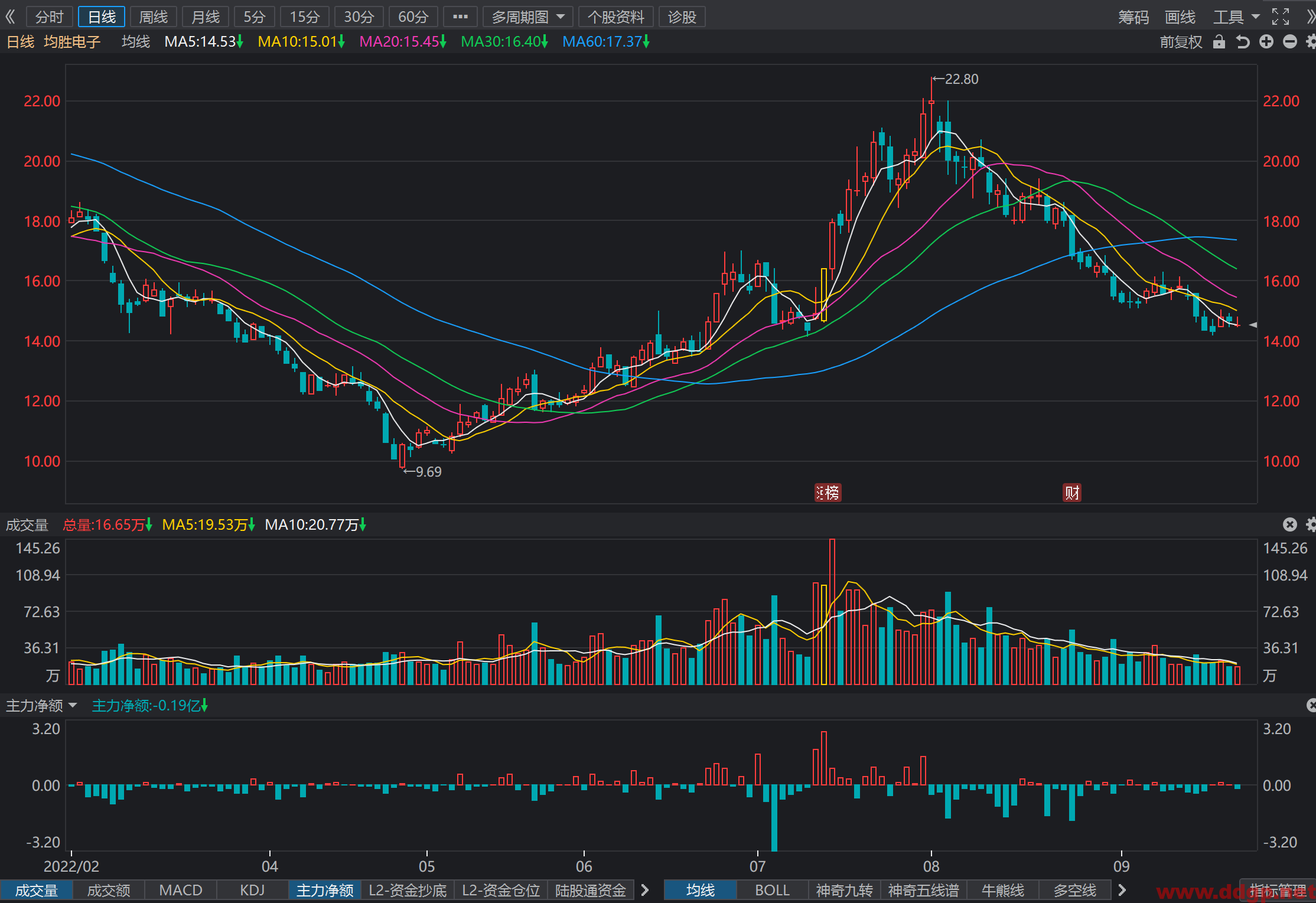Screen dimensions: 1316x903
Task: Toggle the chart lock icon
Action: pyautogui.click(x=1219, y=41)
